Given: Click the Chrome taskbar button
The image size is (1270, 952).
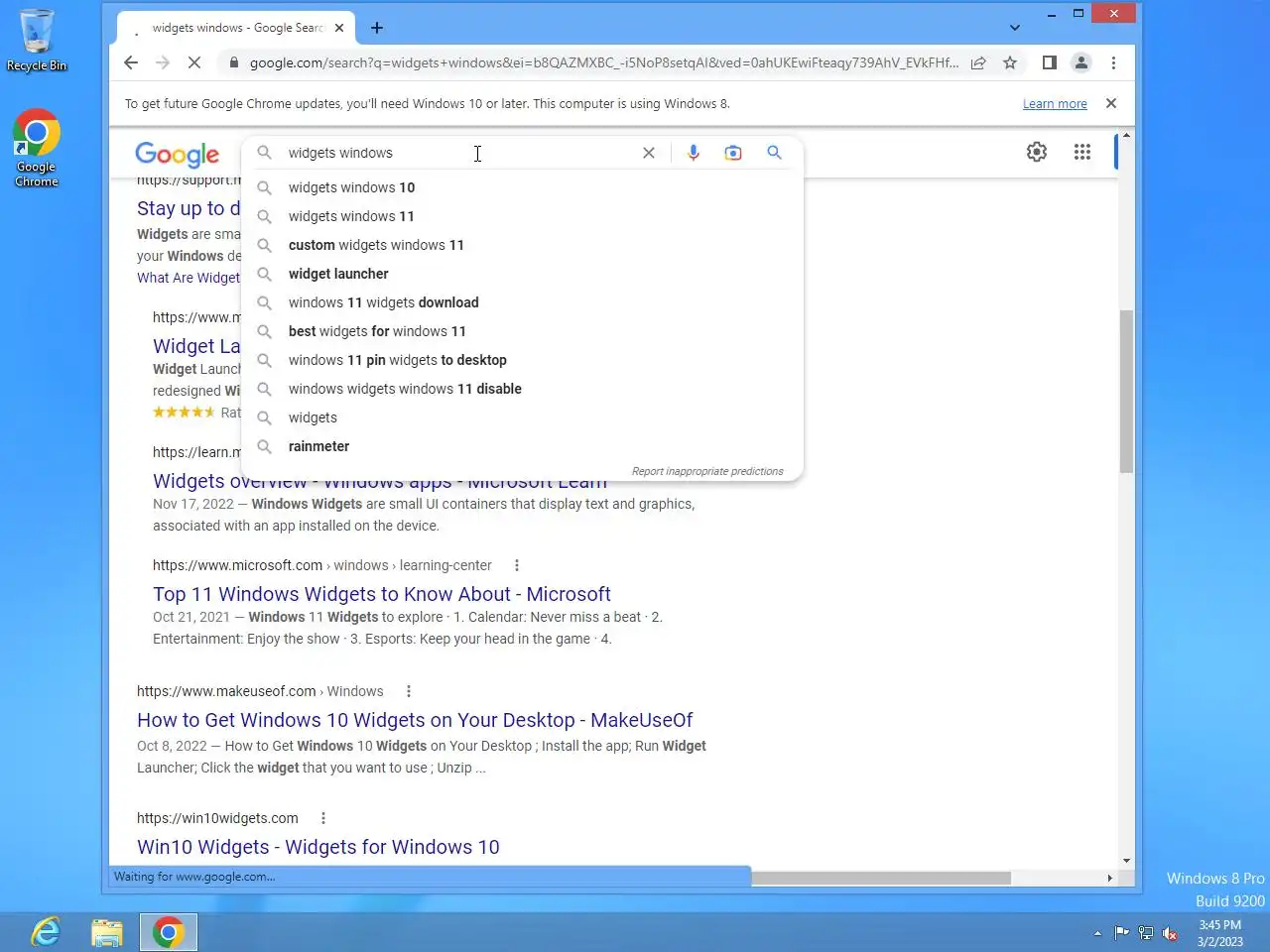Looking at the screenshot, I should [169, 932].
